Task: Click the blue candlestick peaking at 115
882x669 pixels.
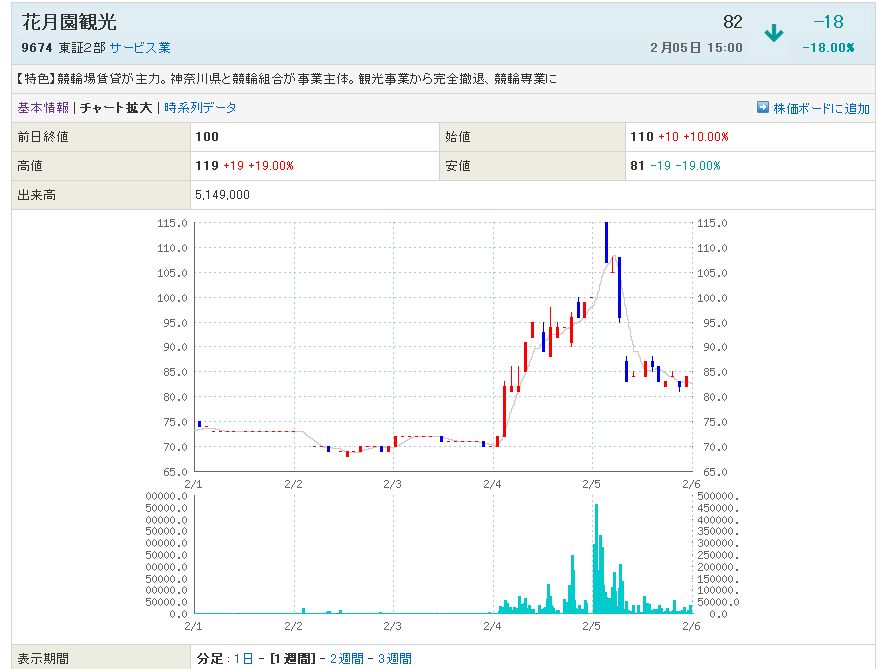Action: click(606, 240)
